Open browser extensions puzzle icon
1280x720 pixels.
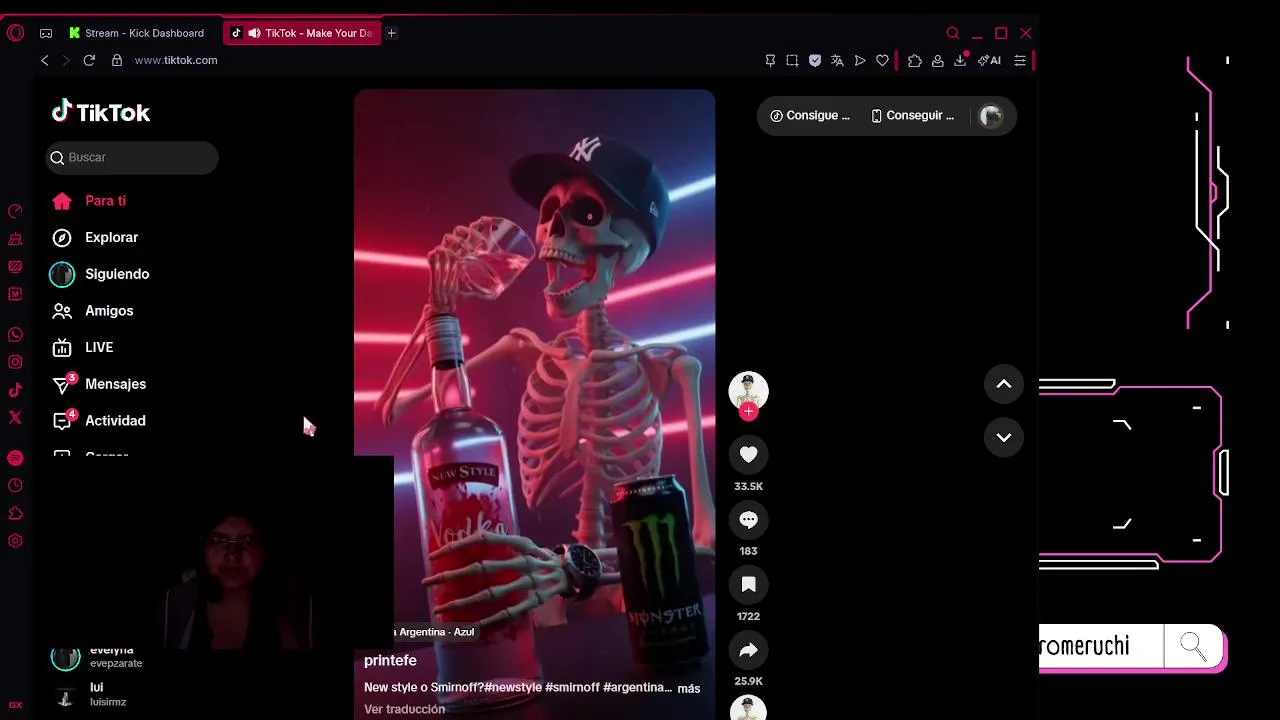[915, 60]
